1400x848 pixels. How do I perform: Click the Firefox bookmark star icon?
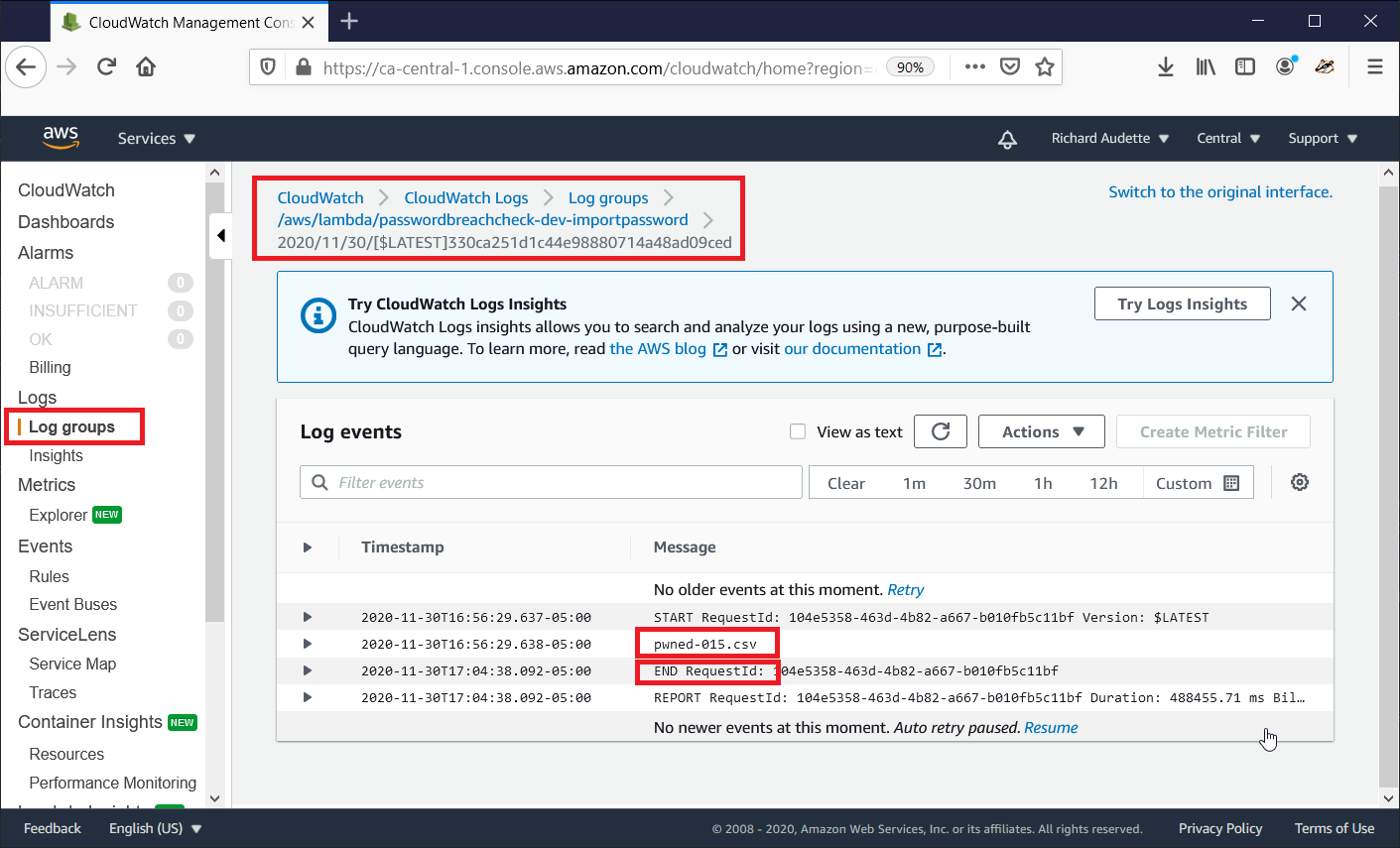click(x=1044, y=67)
